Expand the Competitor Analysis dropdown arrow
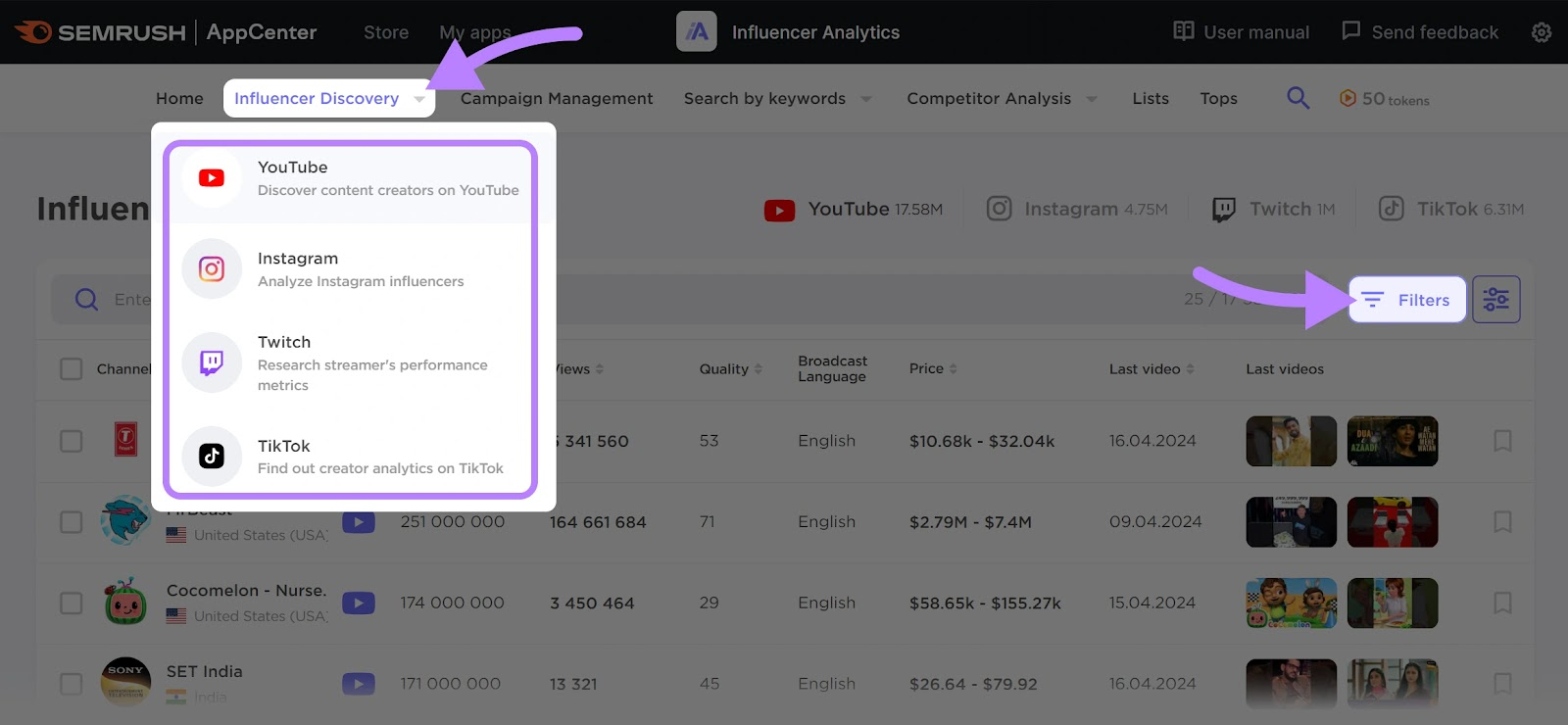 tap(1092, 99)
